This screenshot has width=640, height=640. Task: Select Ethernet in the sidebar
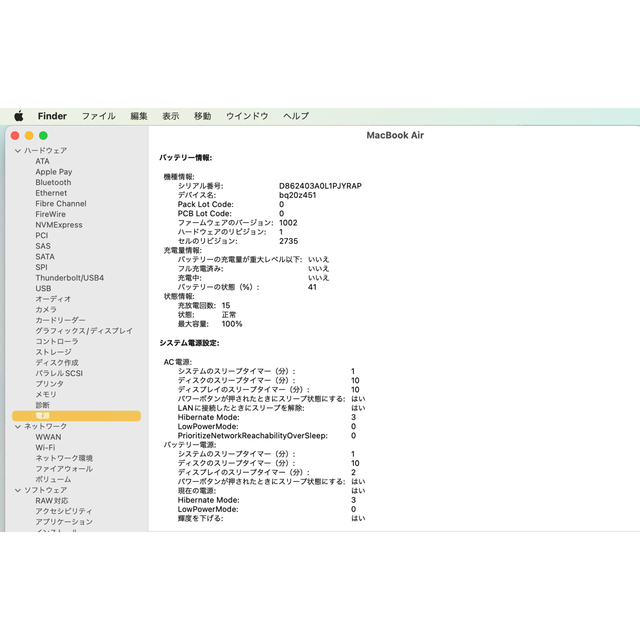(51, 193)
